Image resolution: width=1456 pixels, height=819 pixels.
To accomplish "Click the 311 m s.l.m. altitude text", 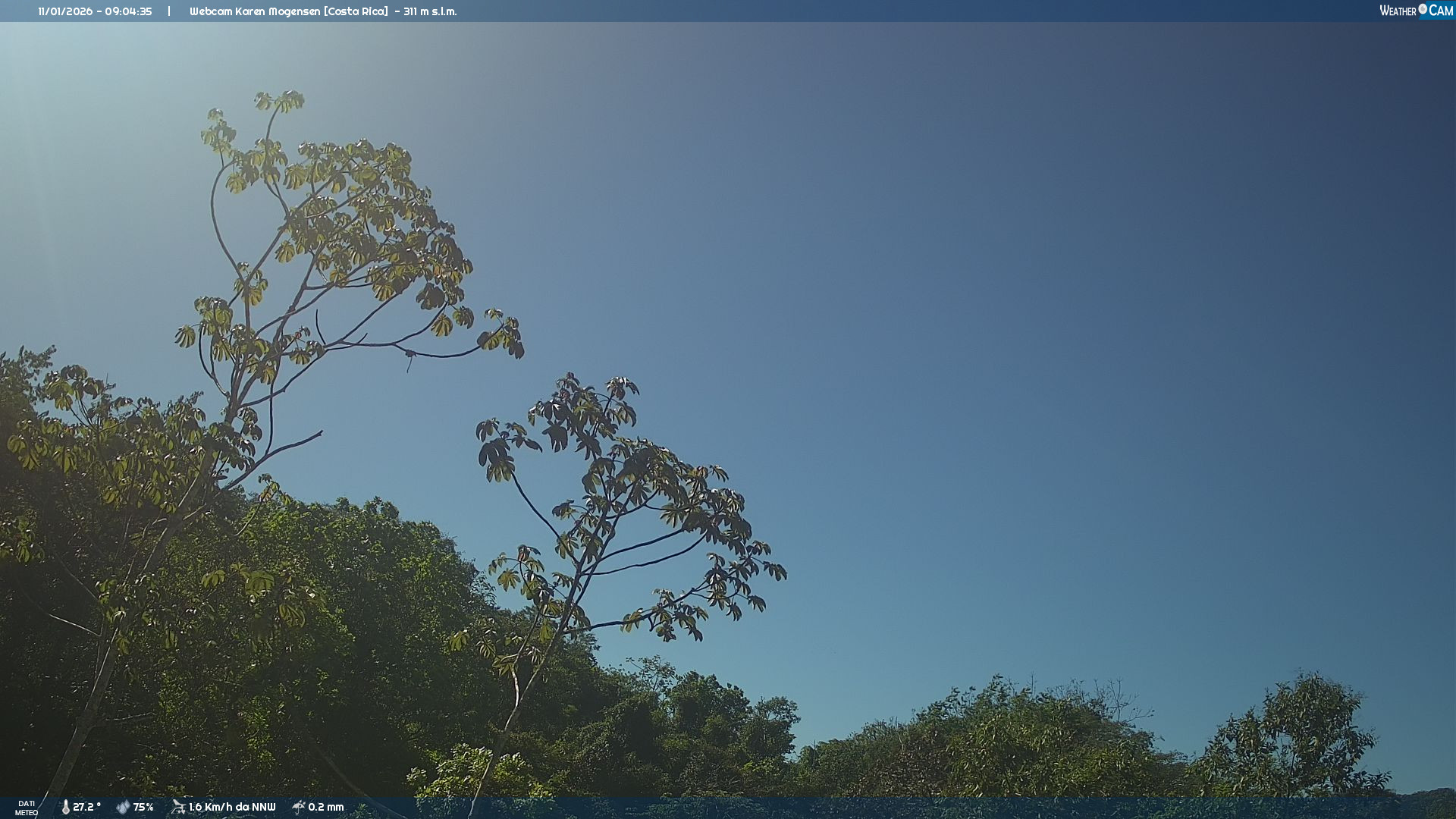I will tap(430, 11).
